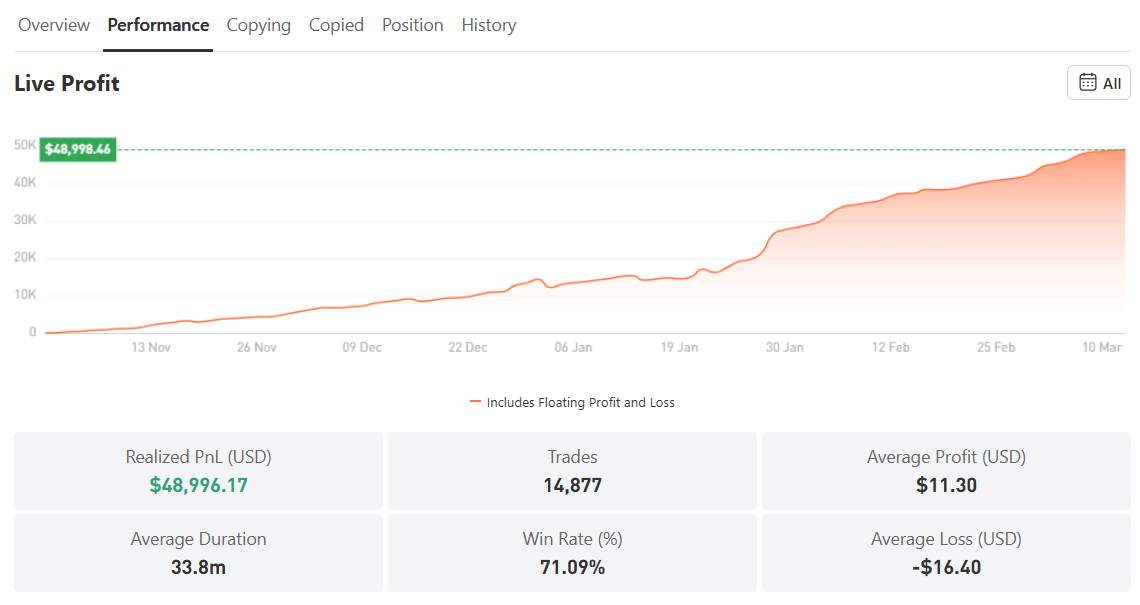
Task: Click the Average Loss value -$16.40
Action: [945, 566]
